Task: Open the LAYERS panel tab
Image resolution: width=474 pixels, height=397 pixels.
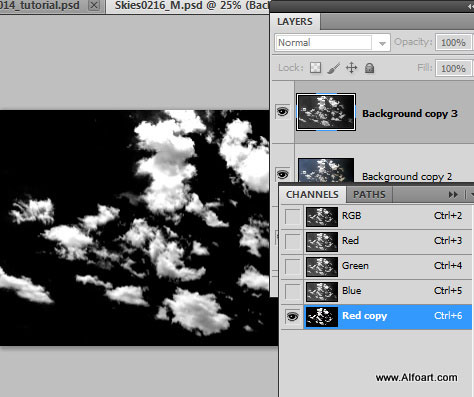Action: 295,22
